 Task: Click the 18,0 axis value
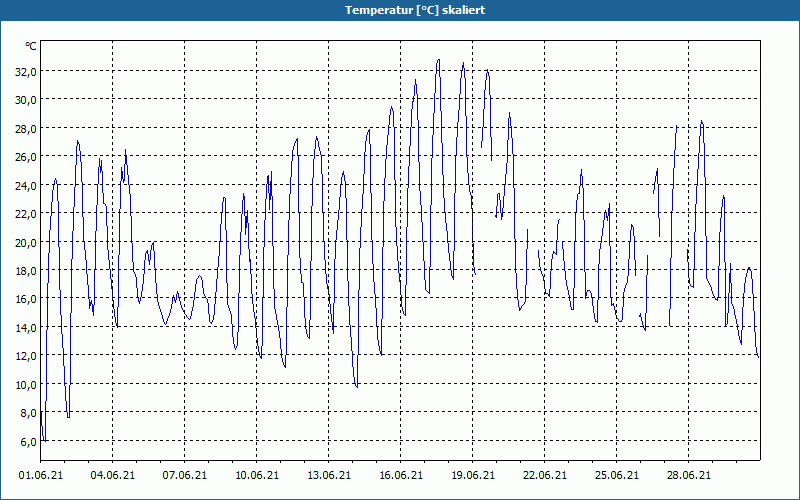[26, 270]
